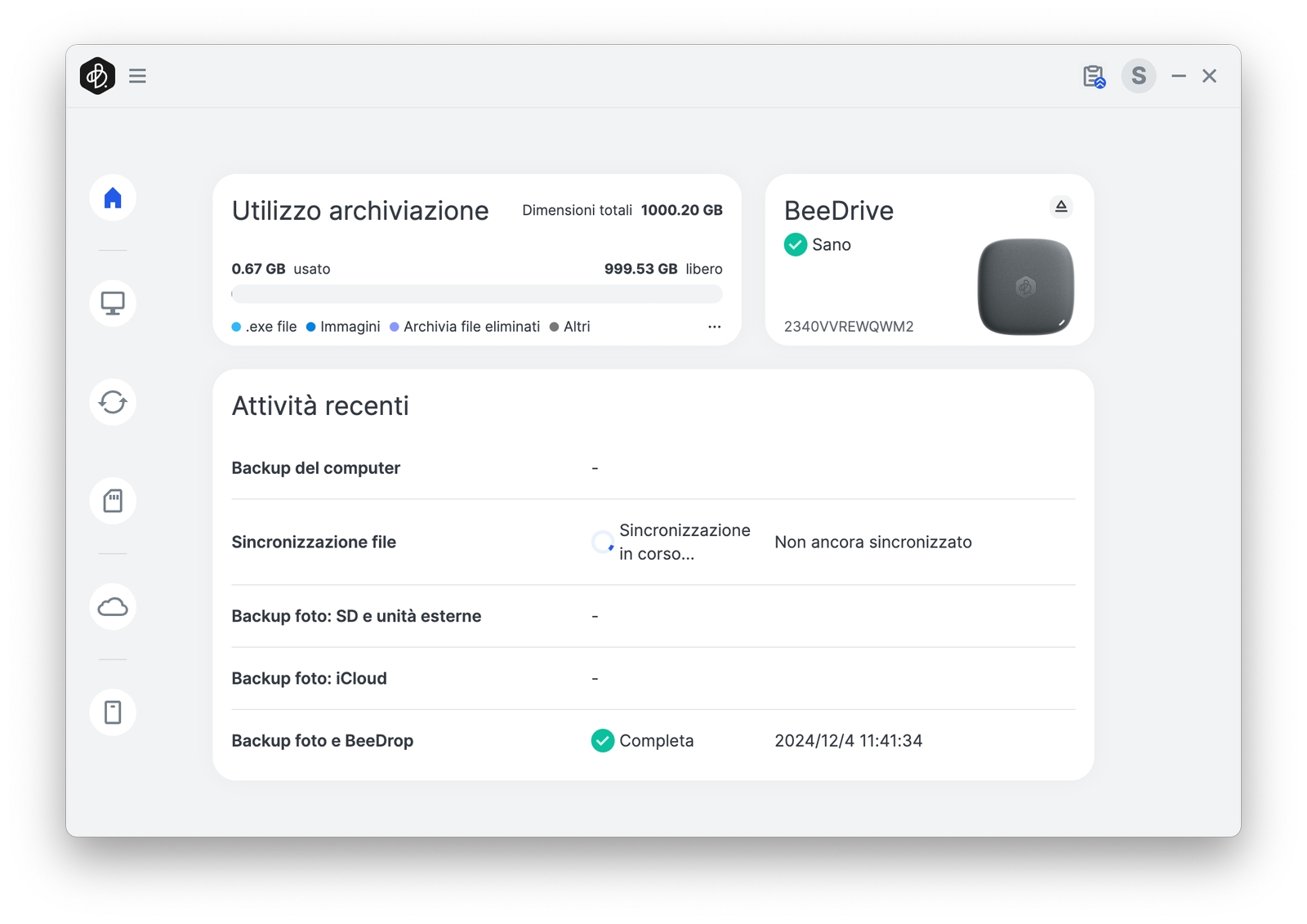Click the 'Completa' status text
The image size is (1307, 924).
coord(657,741)
